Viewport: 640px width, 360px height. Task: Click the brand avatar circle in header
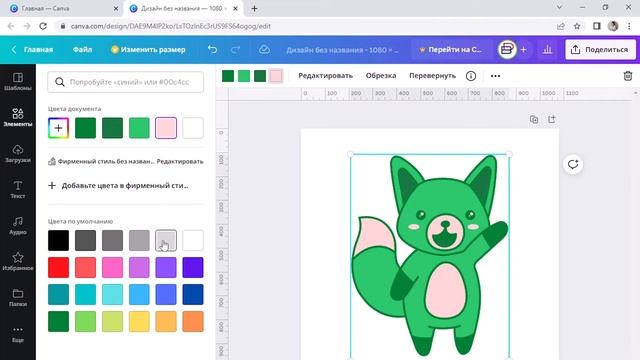point(507,49)
